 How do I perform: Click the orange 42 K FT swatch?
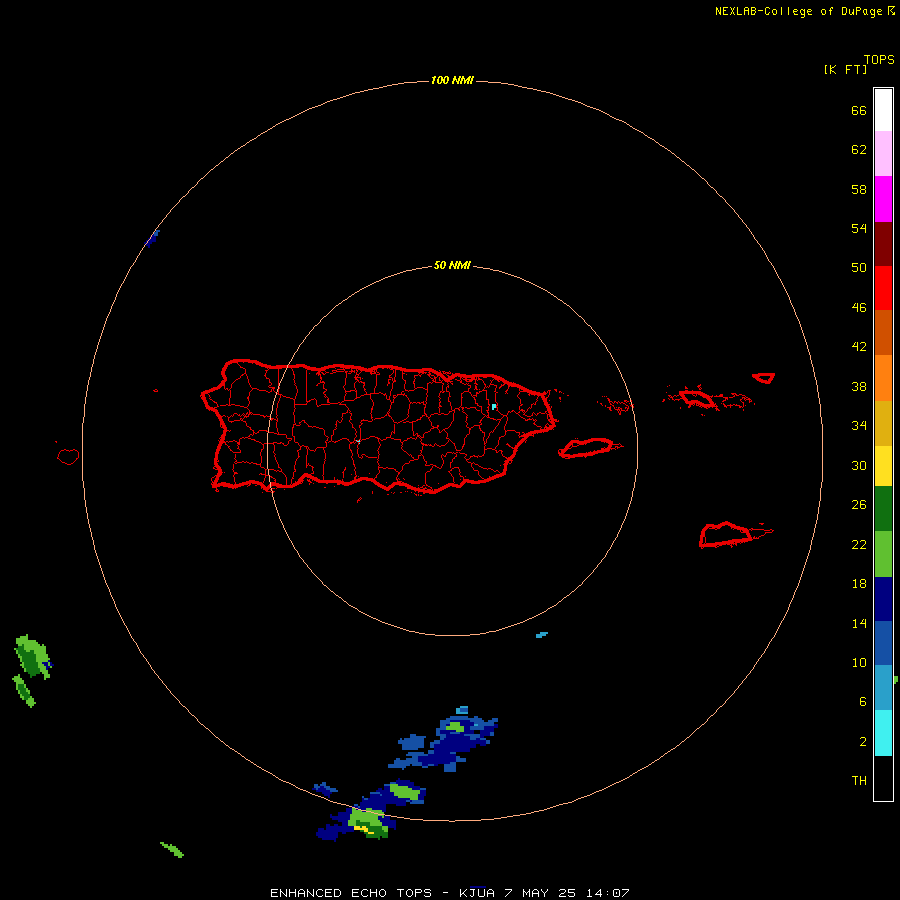pos(883,378)
